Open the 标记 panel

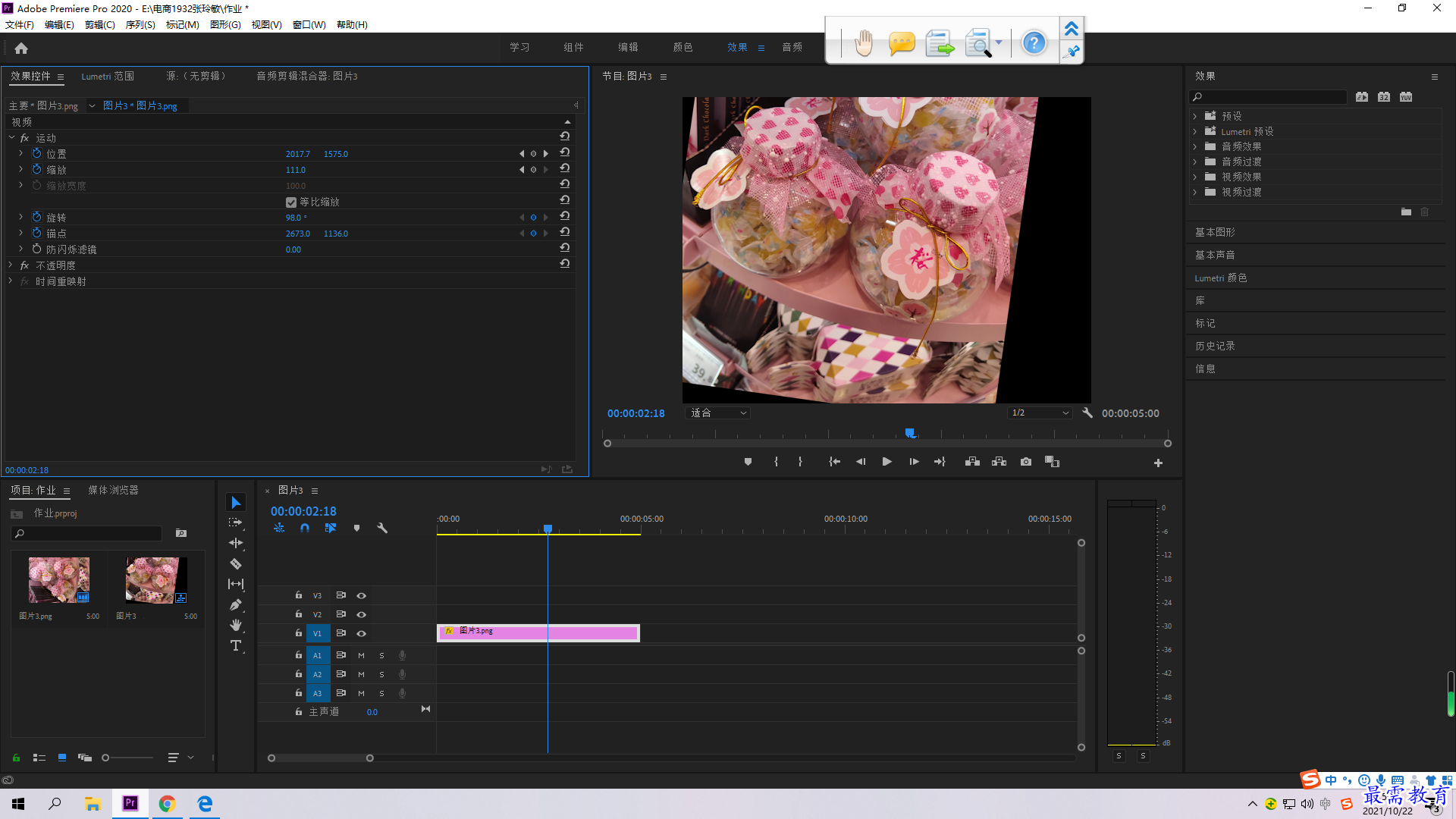click(1205, 323)
